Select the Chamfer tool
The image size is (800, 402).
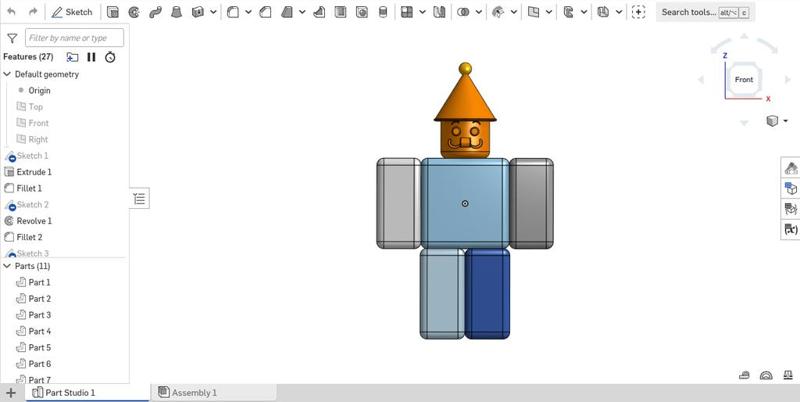[265, 12]
